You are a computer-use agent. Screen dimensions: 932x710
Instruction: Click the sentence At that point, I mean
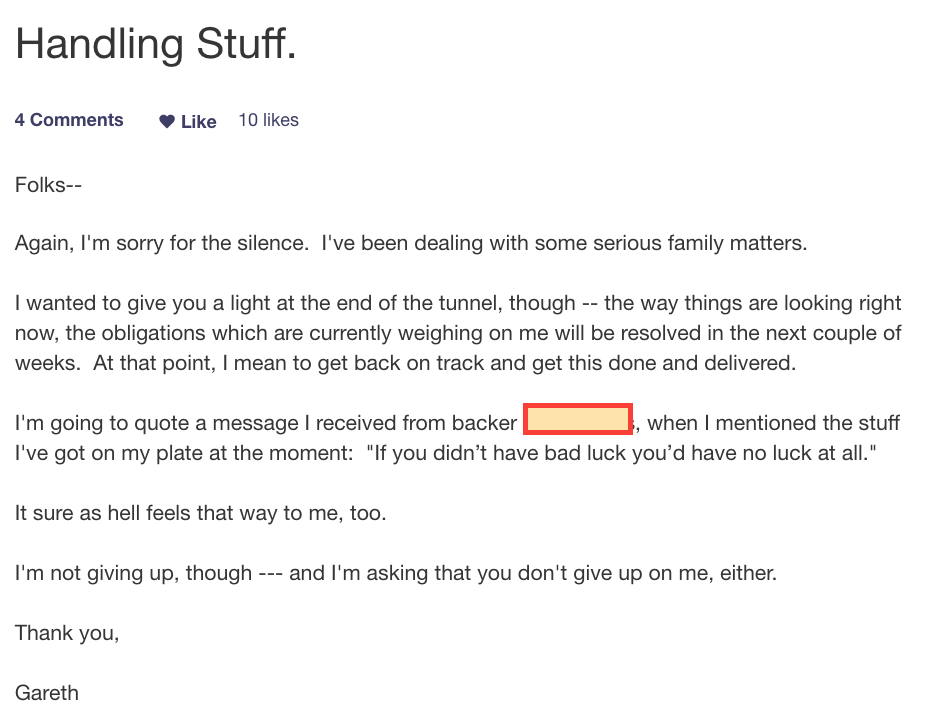tap(444, 362)
